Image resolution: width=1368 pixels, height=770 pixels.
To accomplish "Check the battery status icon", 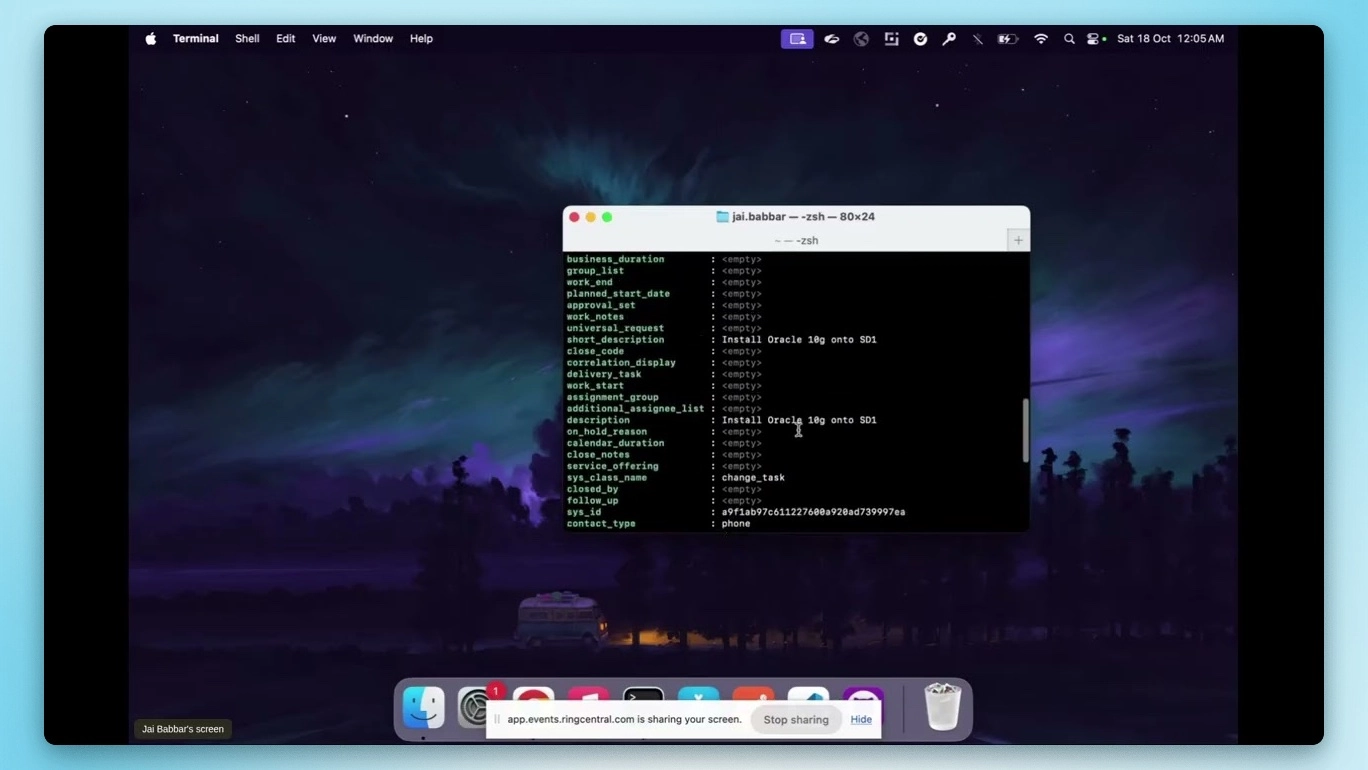I will point(1006,38).
